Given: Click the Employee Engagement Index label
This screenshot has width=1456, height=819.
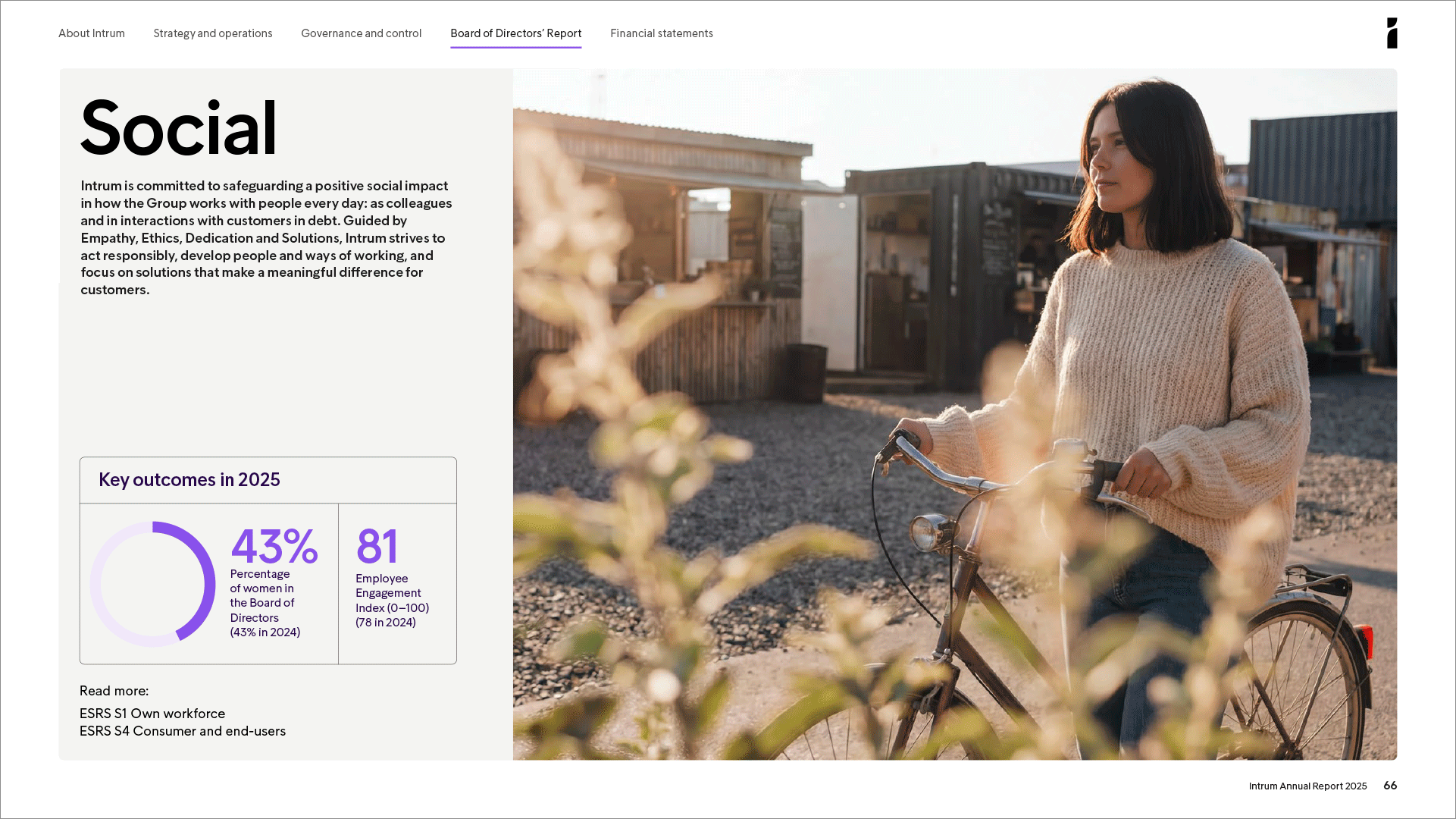Looking at the screenshot, I should [x=392, y=600].
